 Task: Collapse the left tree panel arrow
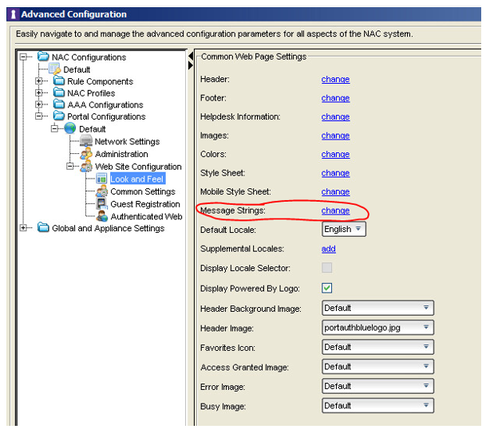190,56
